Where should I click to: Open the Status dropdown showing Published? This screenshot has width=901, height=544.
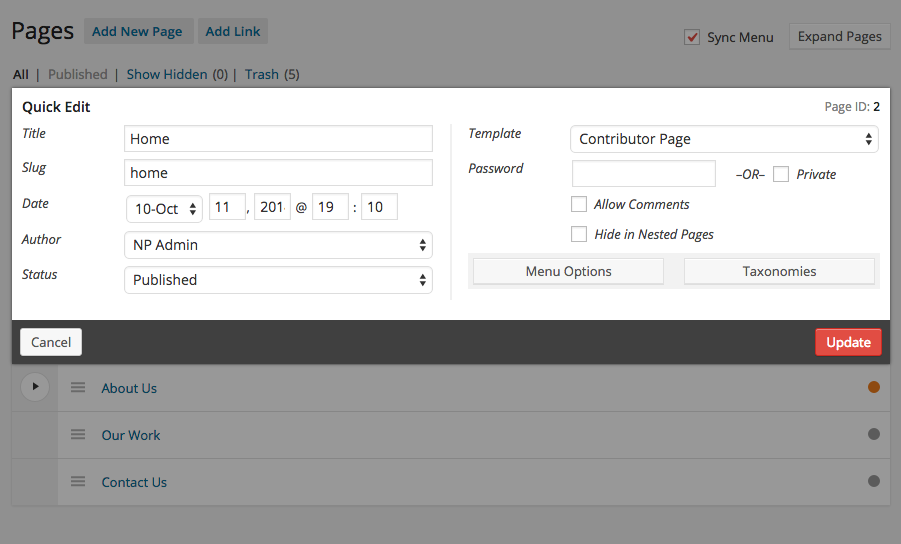coord(278,280)
